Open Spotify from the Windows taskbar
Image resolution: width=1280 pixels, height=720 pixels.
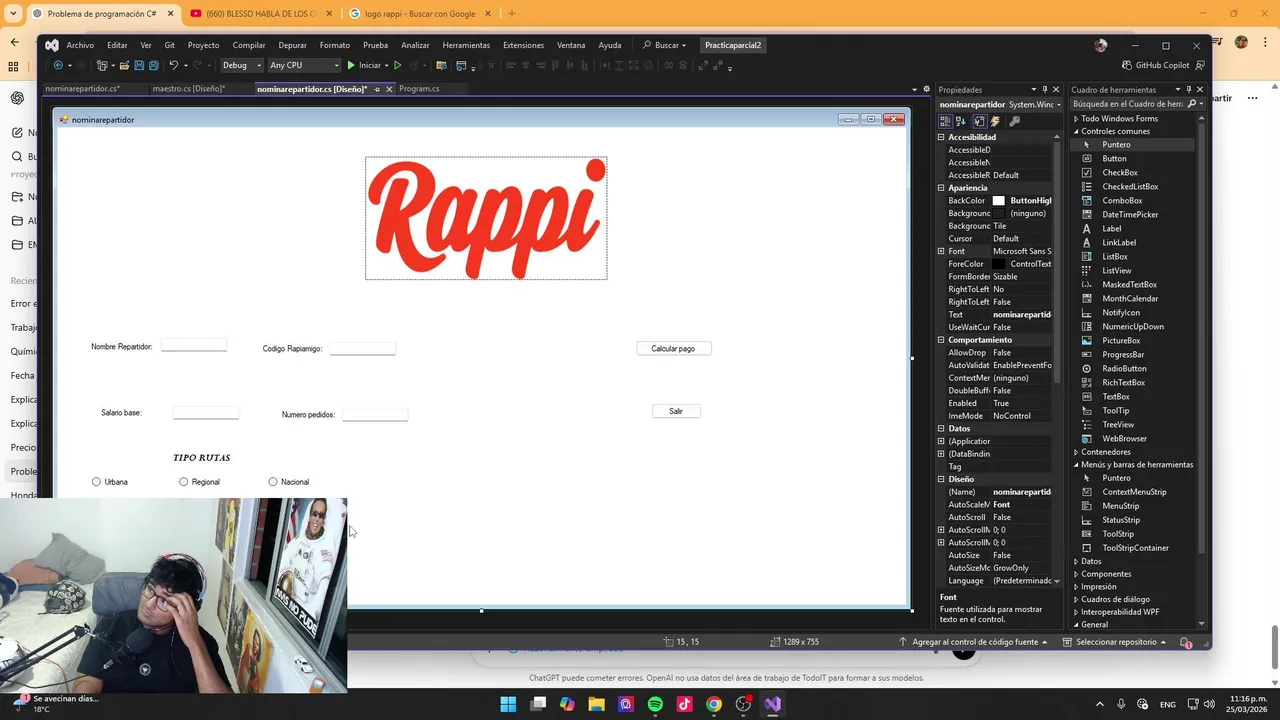pyautogui.click(x=655, y=704)
